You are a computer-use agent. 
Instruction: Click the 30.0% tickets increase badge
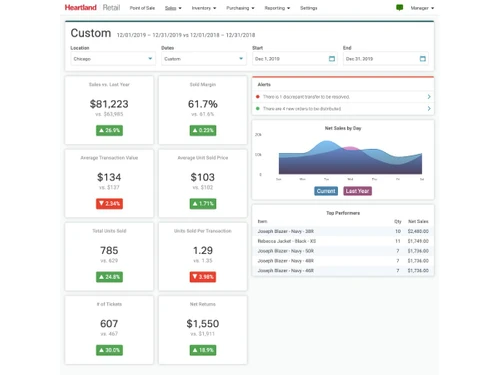[109, 350]
